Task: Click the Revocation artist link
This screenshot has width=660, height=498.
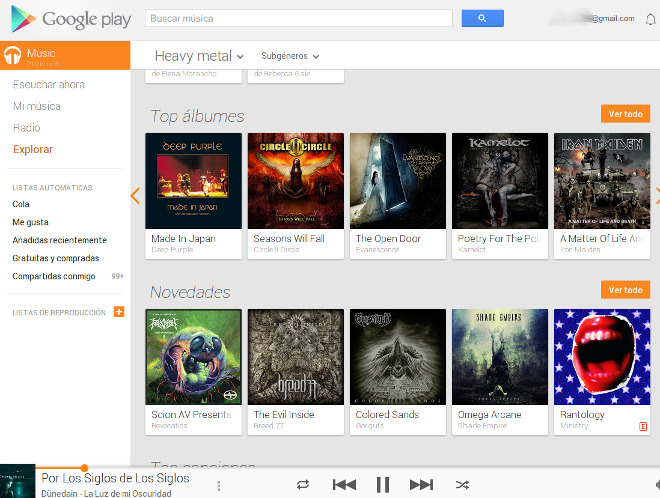Action: click(169, 426)
